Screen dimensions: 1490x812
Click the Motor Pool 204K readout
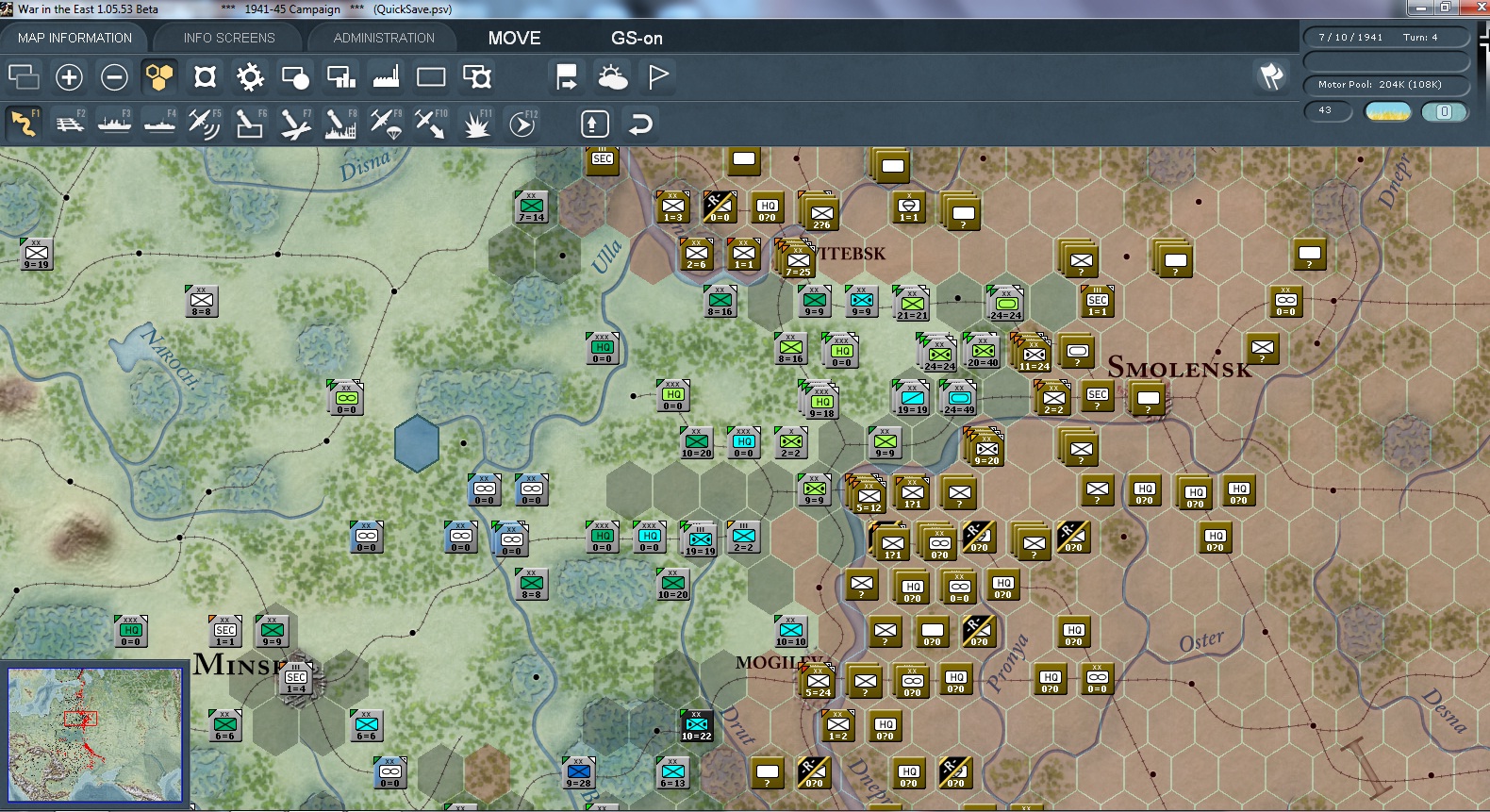point(1386,84)
